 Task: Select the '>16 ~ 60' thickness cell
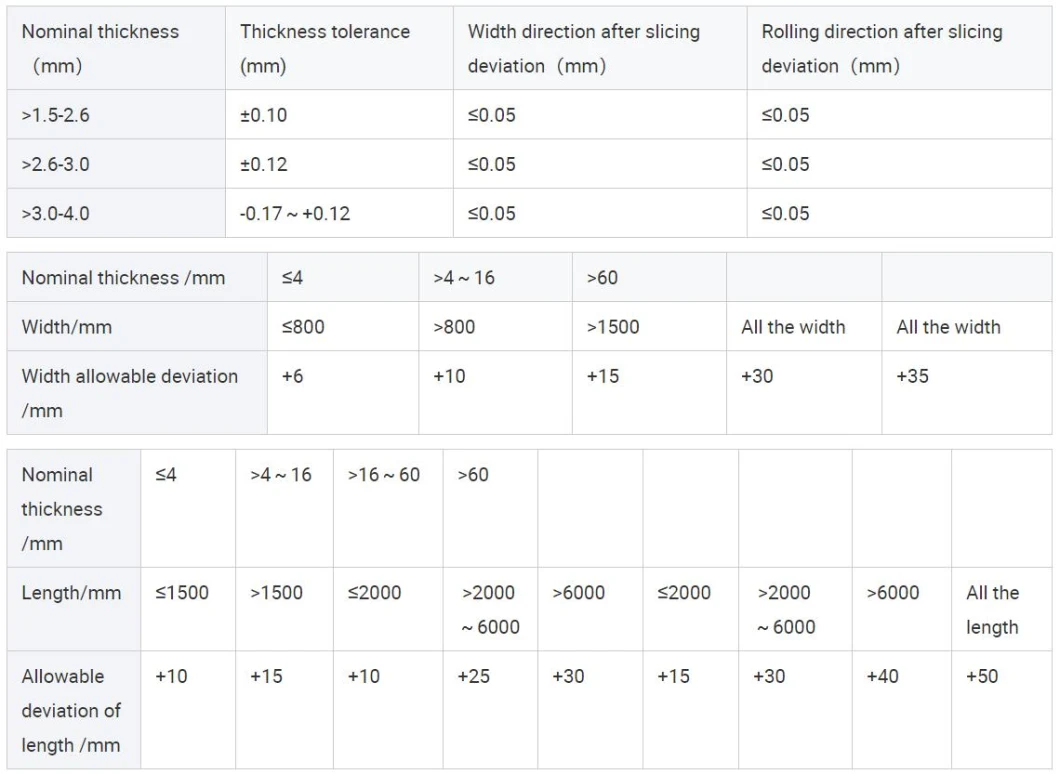point(384,475)
